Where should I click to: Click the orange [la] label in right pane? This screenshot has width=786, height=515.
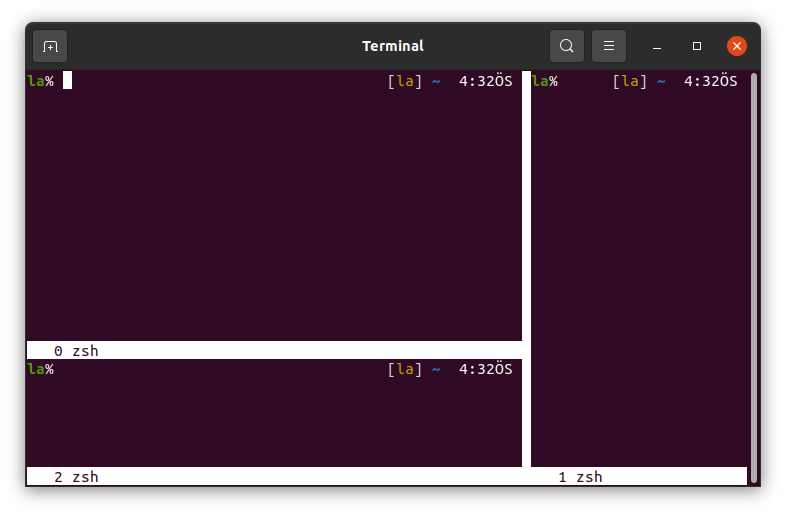coord(629,81)
